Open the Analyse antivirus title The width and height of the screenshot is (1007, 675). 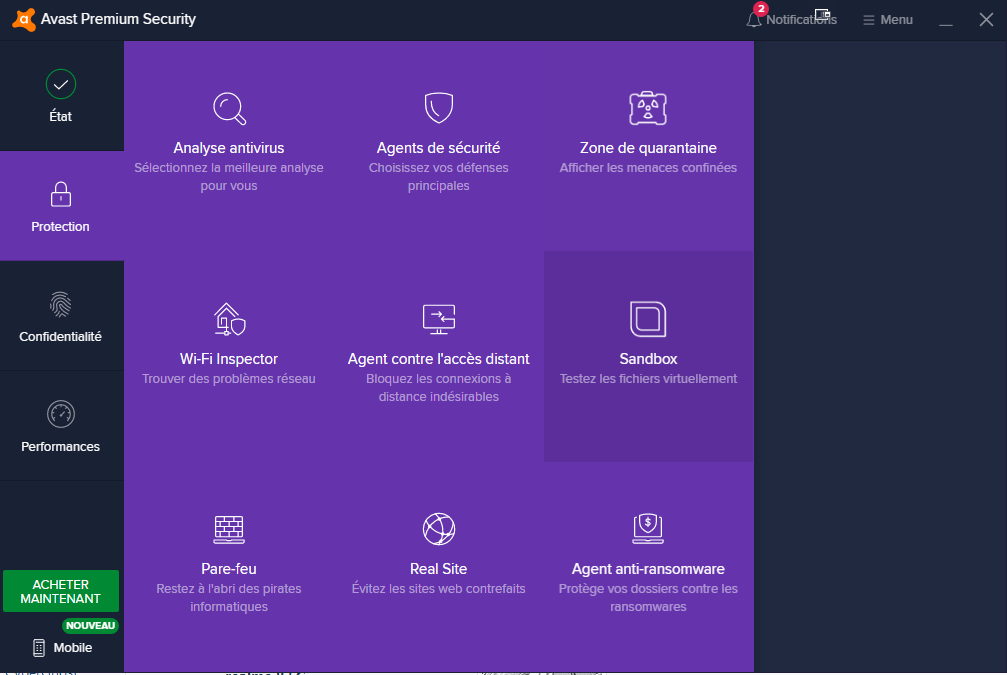pyautogui.click(x=229, y=148)
